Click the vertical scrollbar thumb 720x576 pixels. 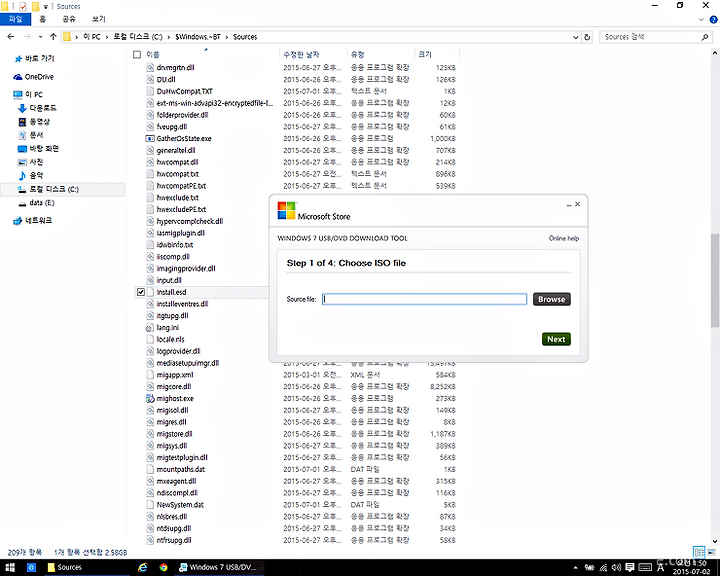pyautogui.click(x=714, y=280)
